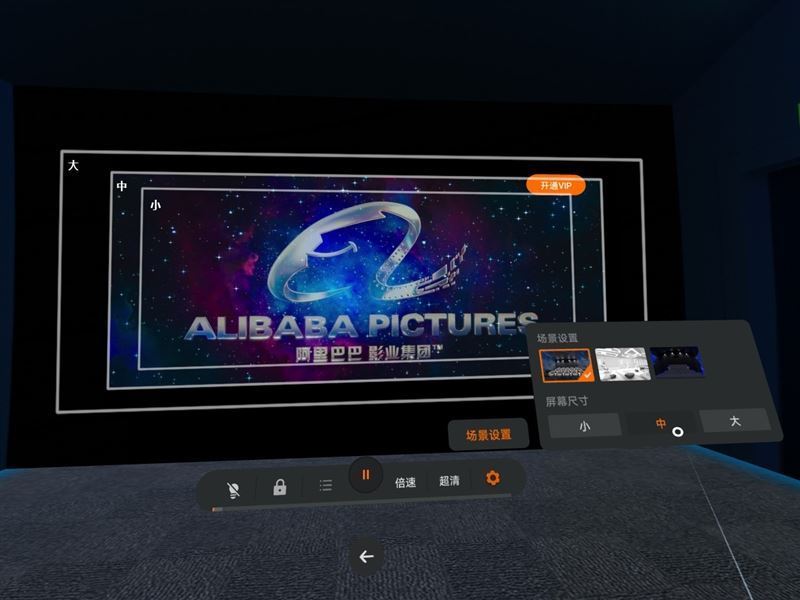Go back with the arrow button
The image size is (800, 600).
pos(366,557)
